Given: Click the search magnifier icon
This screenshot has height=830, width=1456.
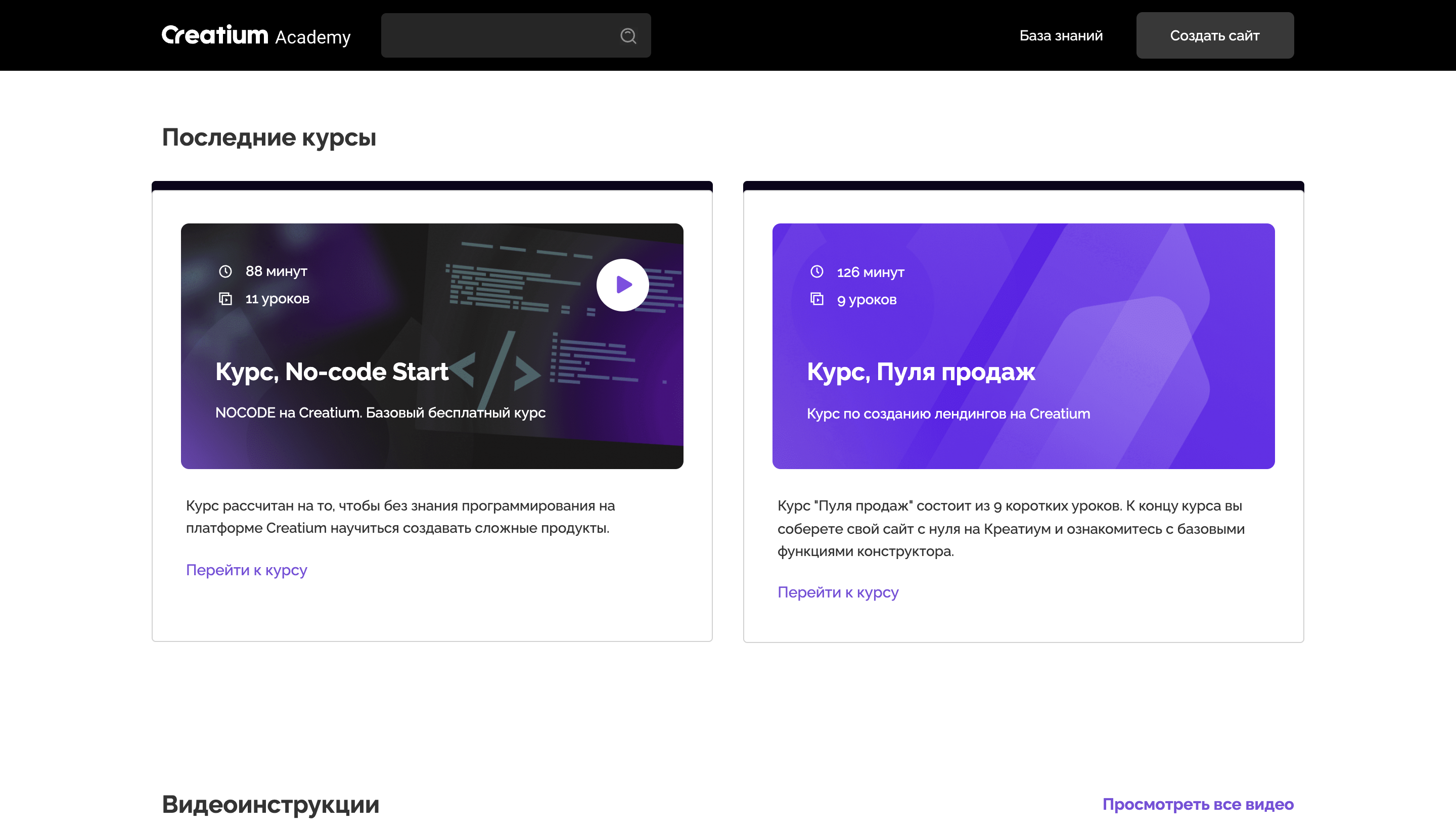Looking at the screenshot, I should tap(628, 36).
